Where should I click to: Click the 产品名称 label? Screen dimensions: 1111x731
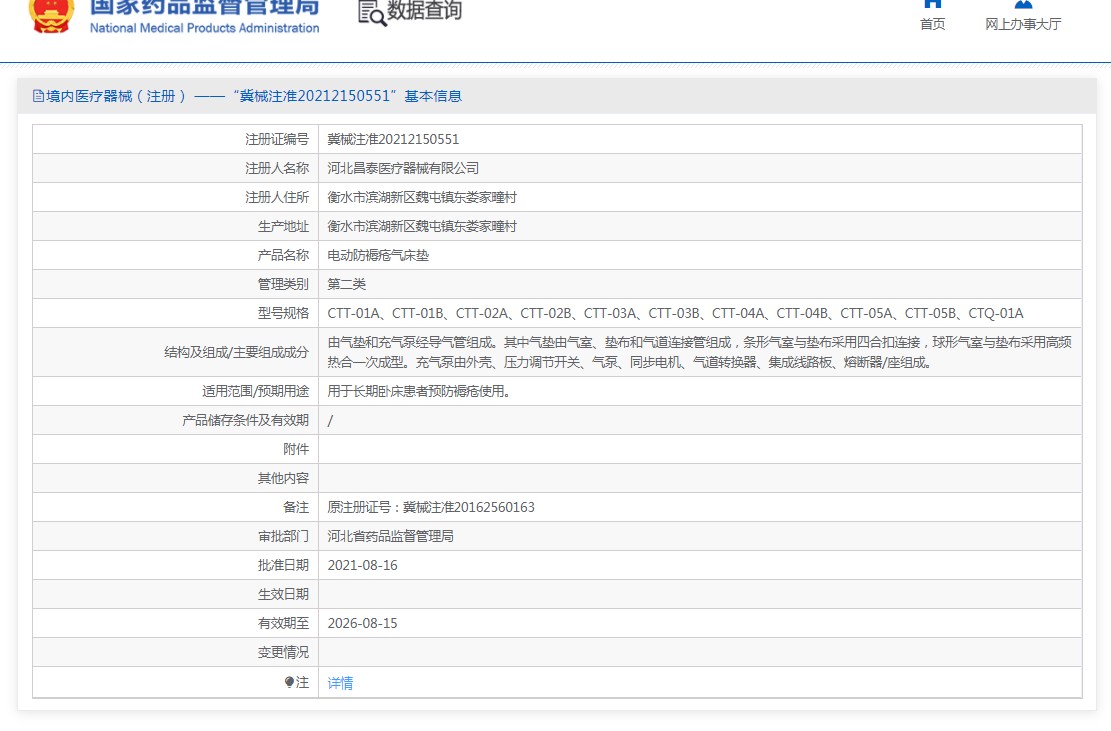coord(283,255)
